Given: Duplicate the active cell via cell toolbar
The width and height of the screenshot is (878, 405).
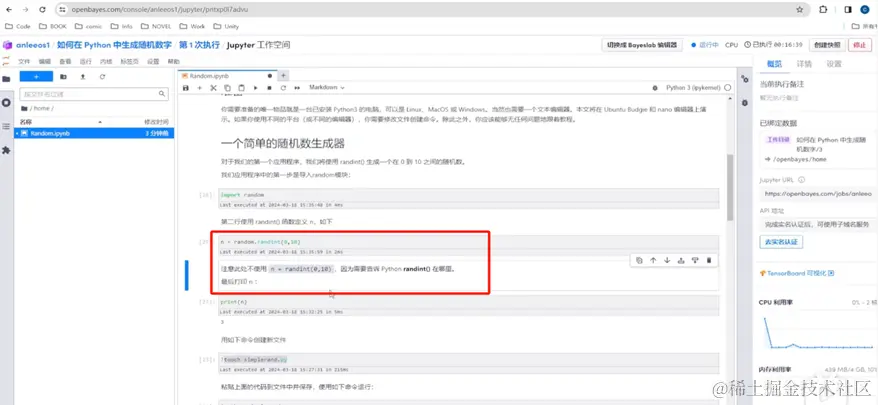Looking at the screenshot, I should pos(639,260).
